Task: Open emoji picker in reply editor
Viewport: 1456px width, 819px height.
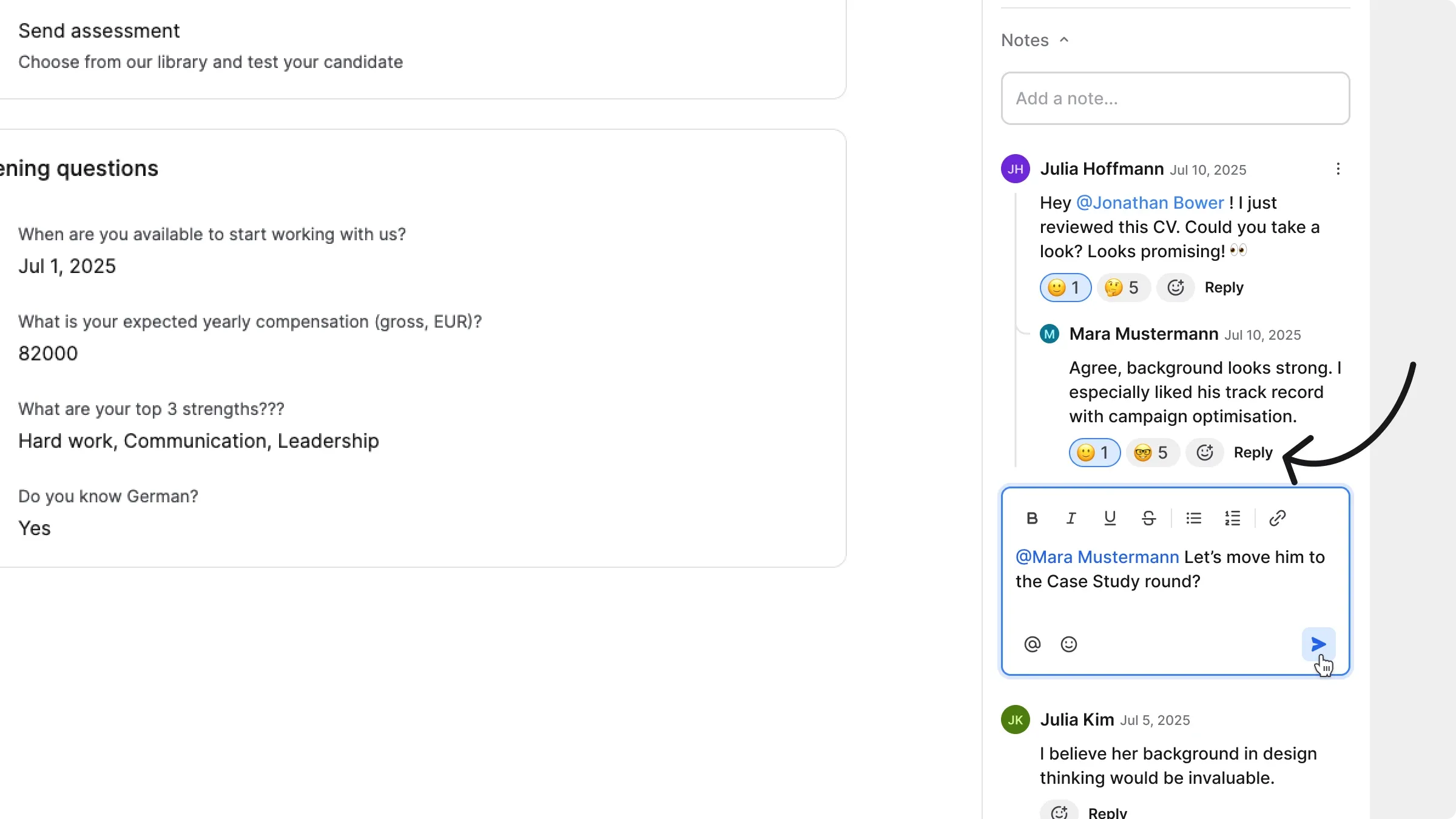Action: [1068, 644]
